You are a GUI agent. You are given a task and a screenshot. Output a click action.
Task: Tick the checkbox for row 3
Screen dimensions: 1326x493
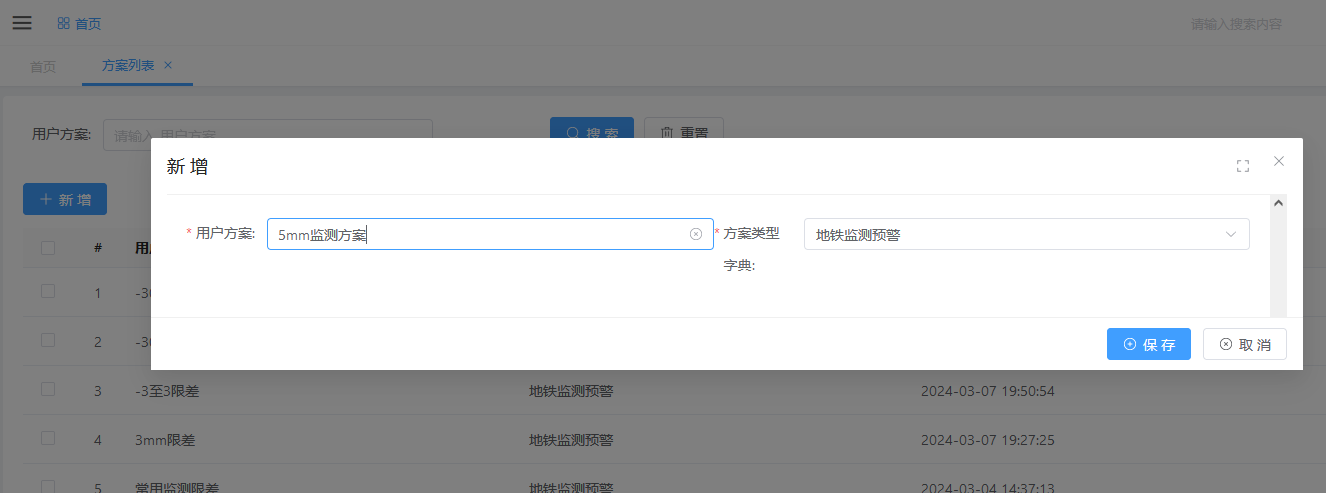48,389
